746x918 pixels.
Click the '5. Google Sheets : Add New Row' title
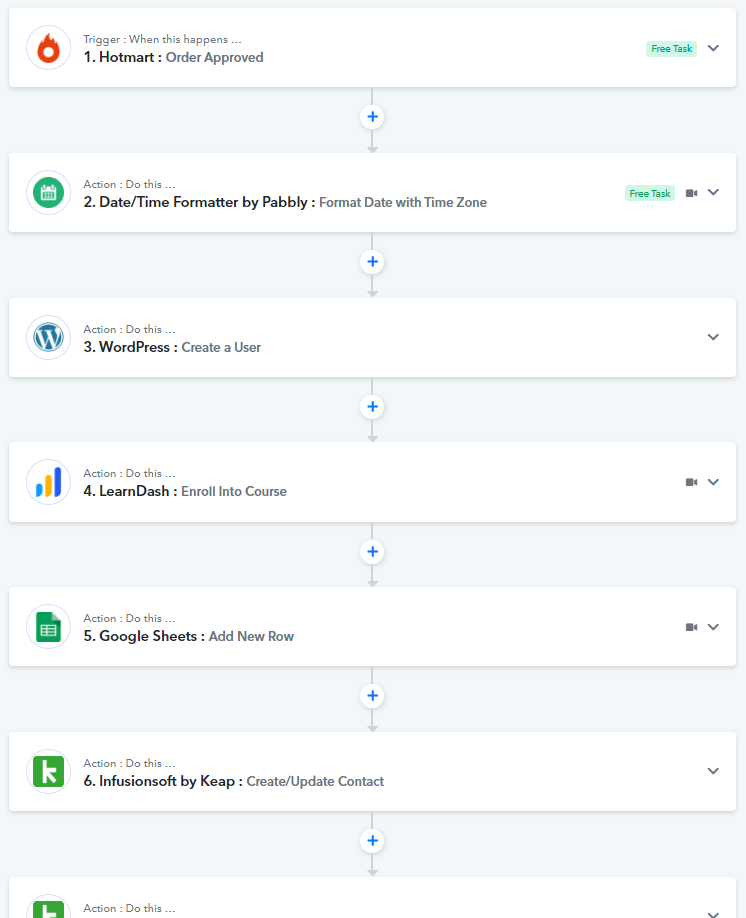[x=189, y=636]
